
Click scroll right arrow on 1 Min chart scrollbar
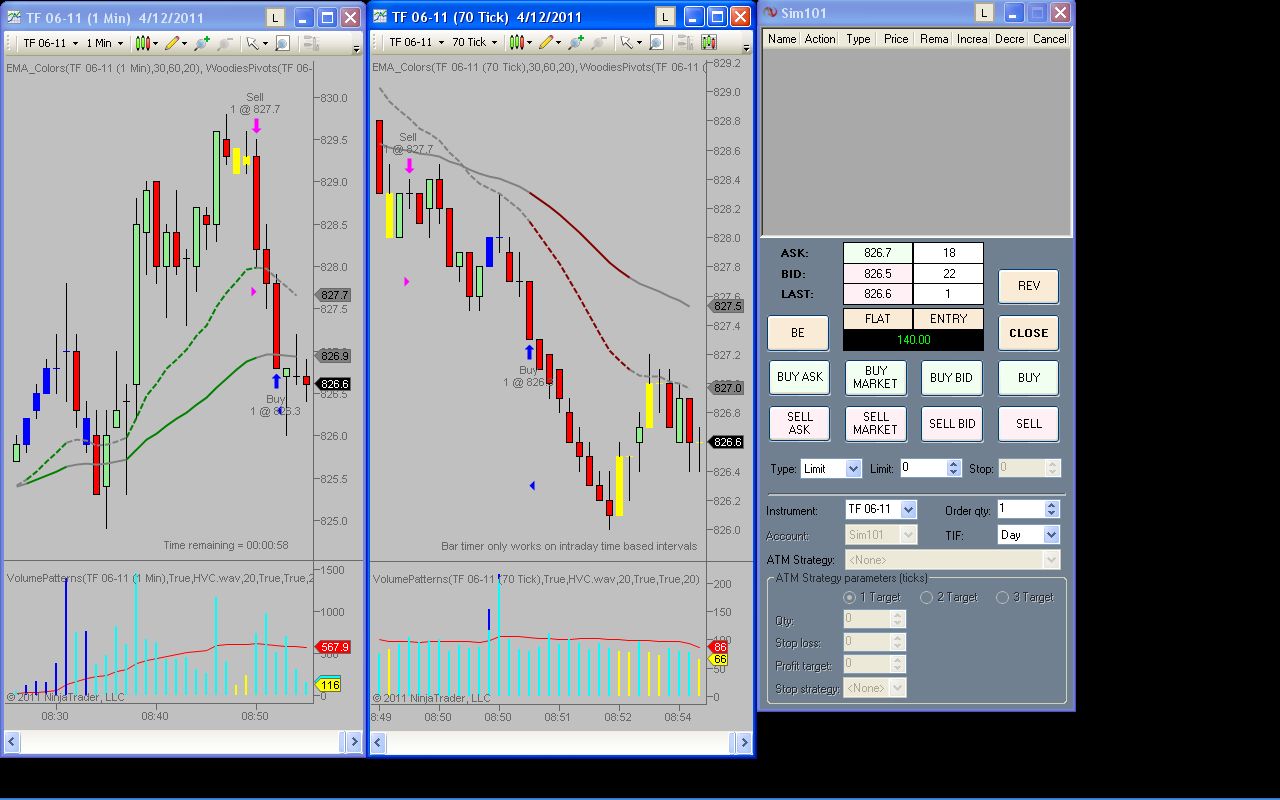(x=354, y=742)
